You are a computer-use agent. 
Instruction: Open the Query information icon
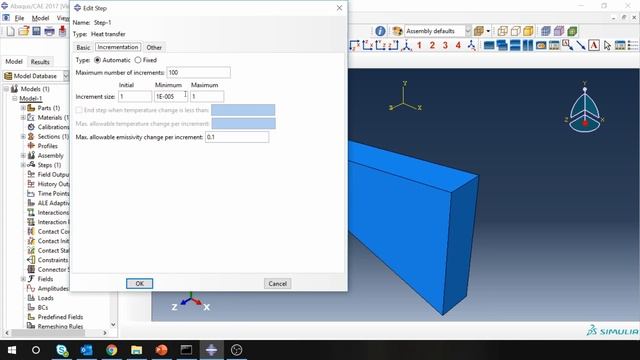click(x=380, y=31)
